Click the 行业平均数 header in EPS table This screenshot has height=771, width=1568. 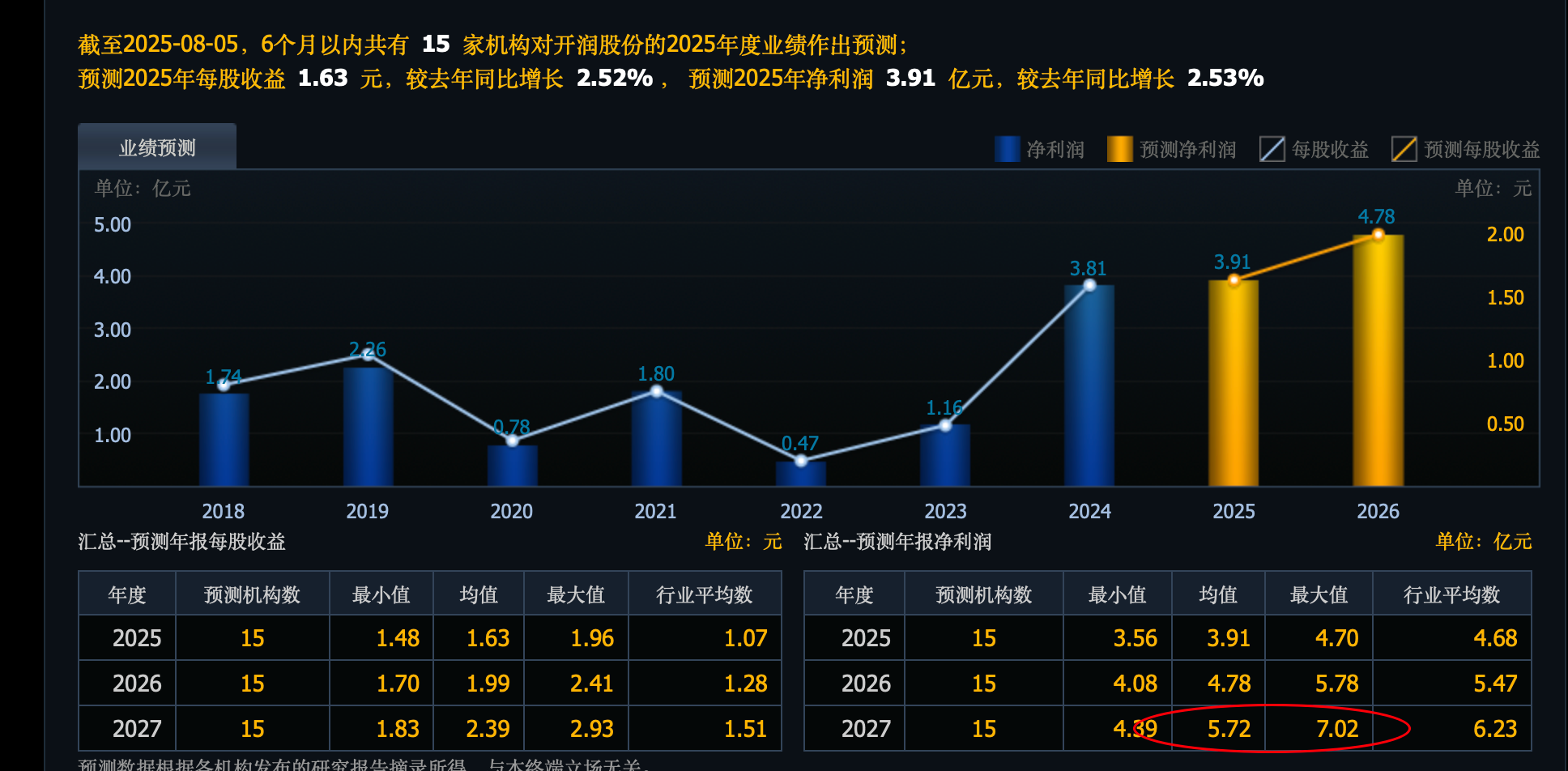705,594
